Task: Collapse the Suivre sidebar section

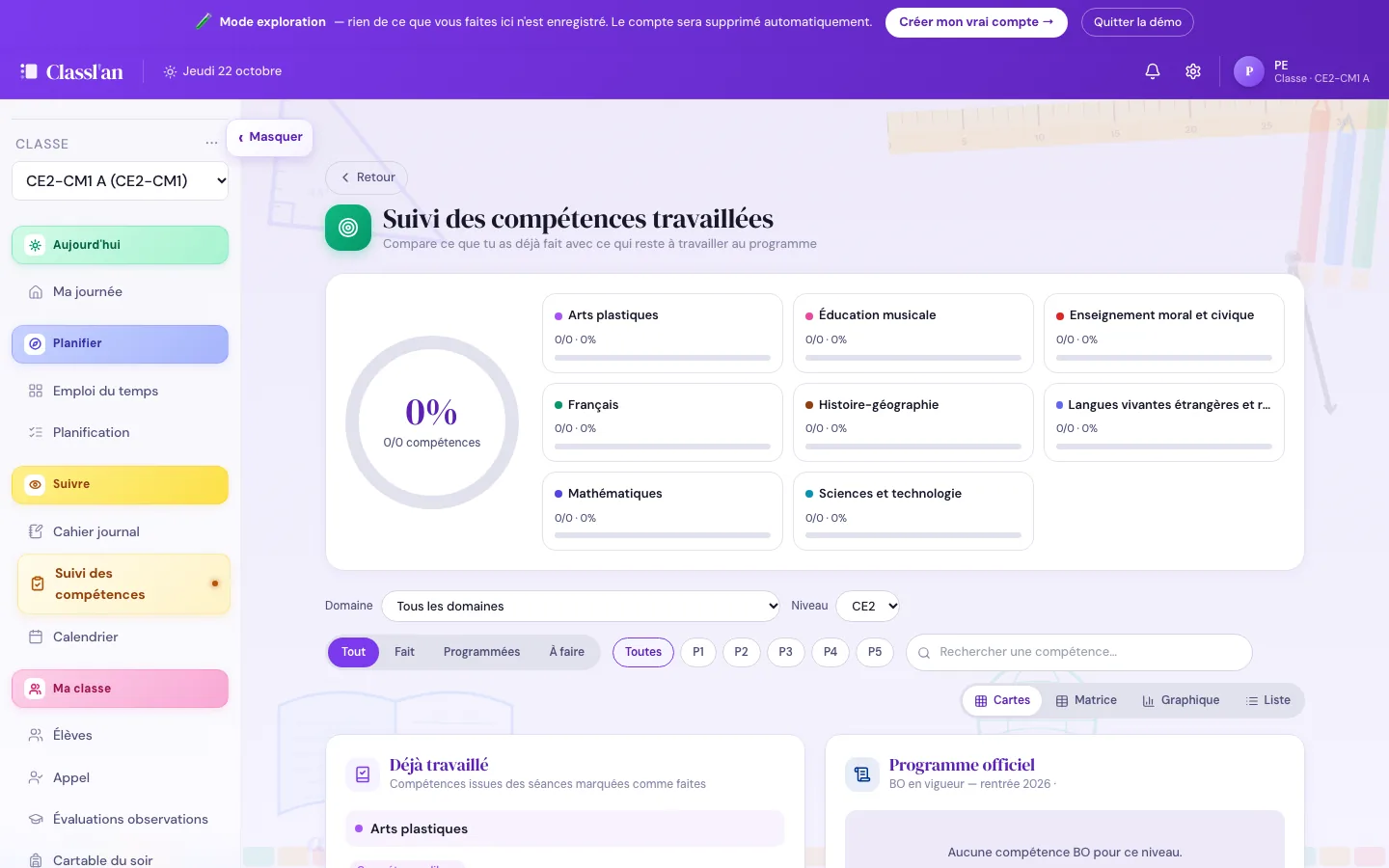Action: pyautogui.click(x=120, y=485)
